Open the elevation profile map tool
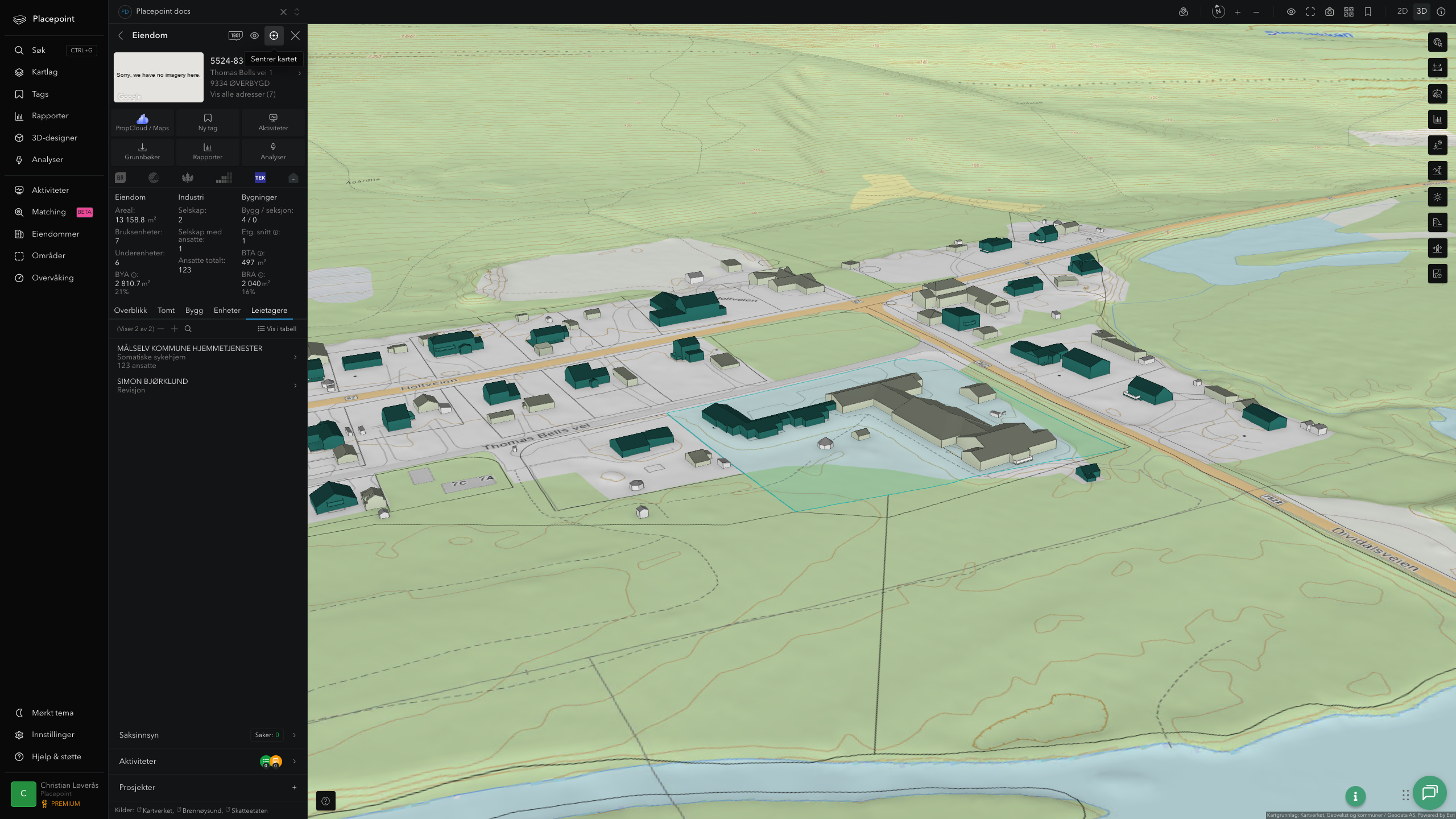1456x819 pixels. (1437, 171)
